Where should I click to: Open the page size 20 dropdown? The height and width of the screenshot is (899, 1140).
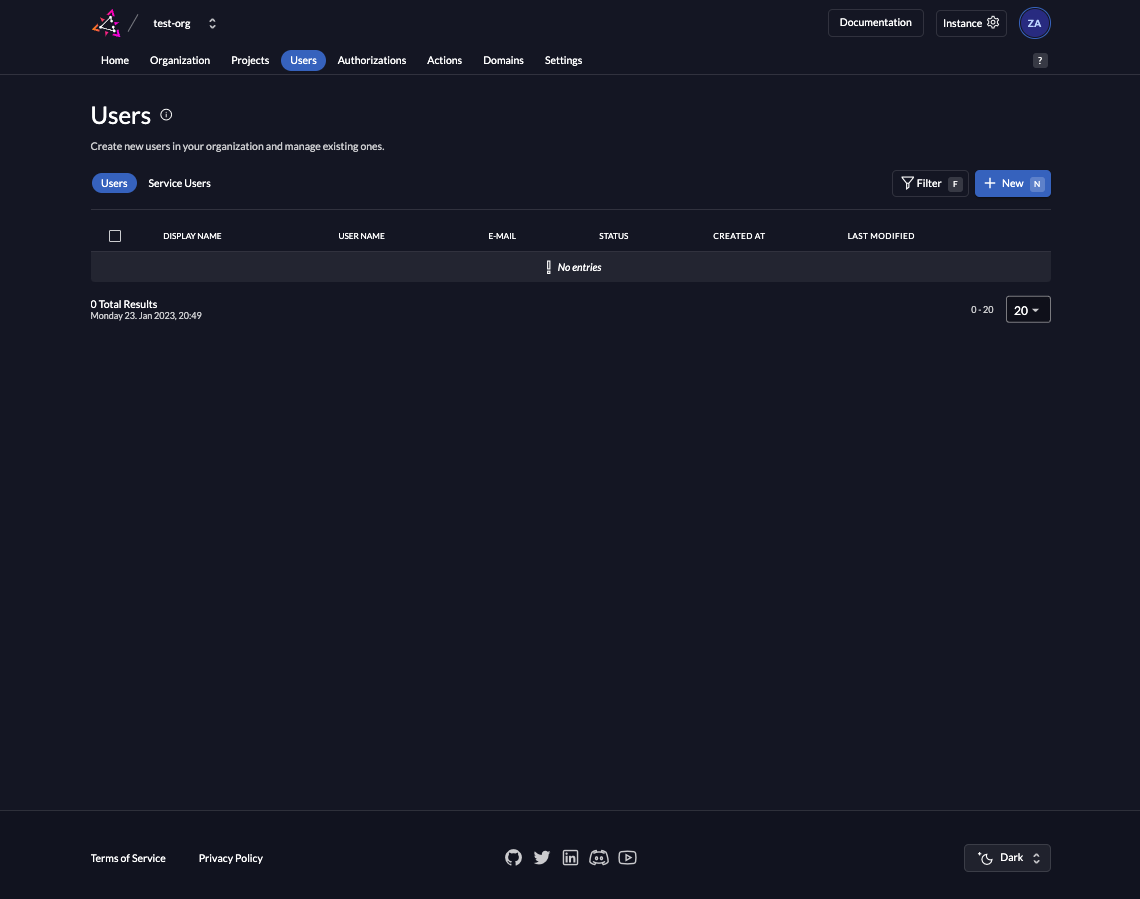point(1028,310)
